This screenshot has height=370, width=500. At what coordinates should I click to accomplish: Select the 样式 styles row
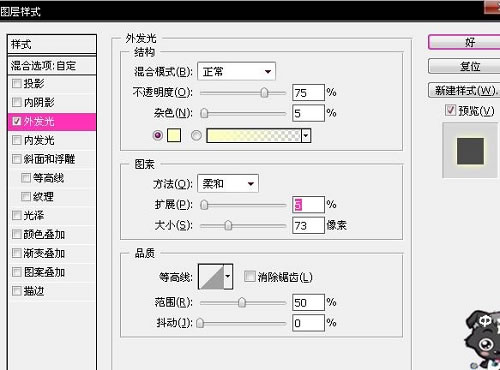(52, 44)
